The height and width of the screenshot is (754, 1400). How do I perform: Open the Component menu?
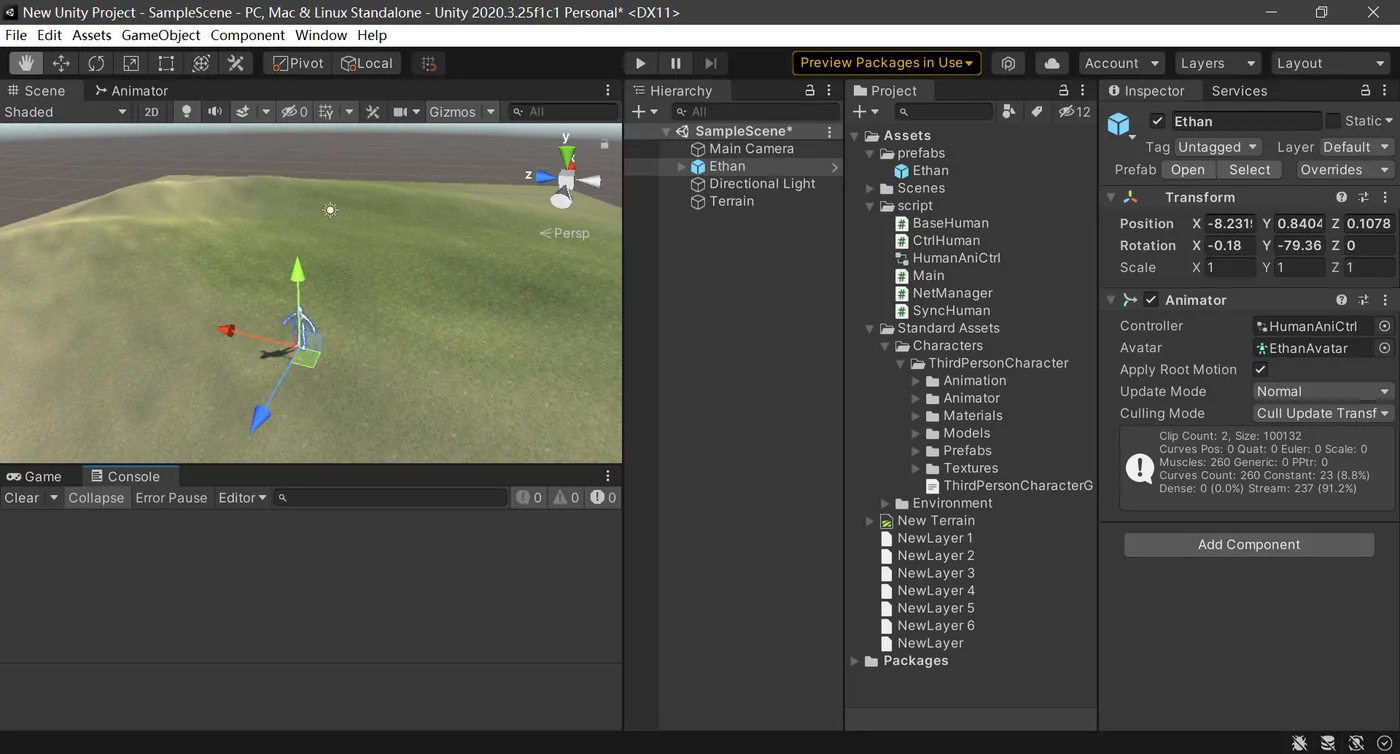(x=247, y=35)
